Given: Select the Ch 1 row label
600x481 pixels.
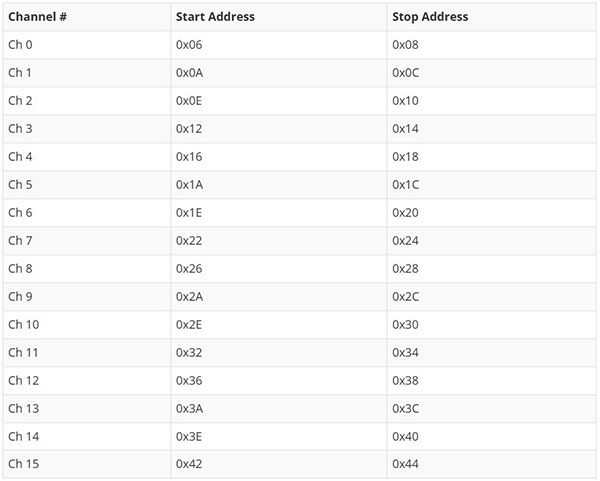Looking at the screenshot, I should (x=20, y=73).
